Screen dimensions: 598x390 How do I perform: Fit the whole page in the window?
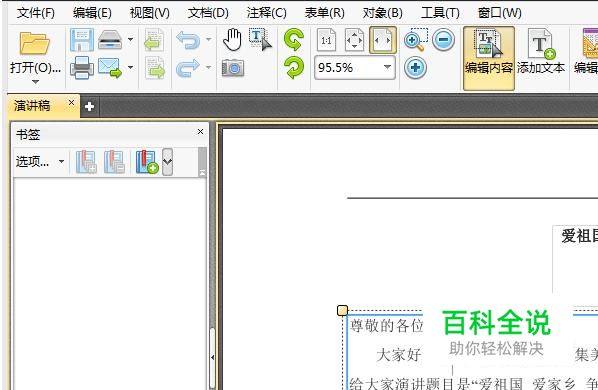tap(354, 40)
